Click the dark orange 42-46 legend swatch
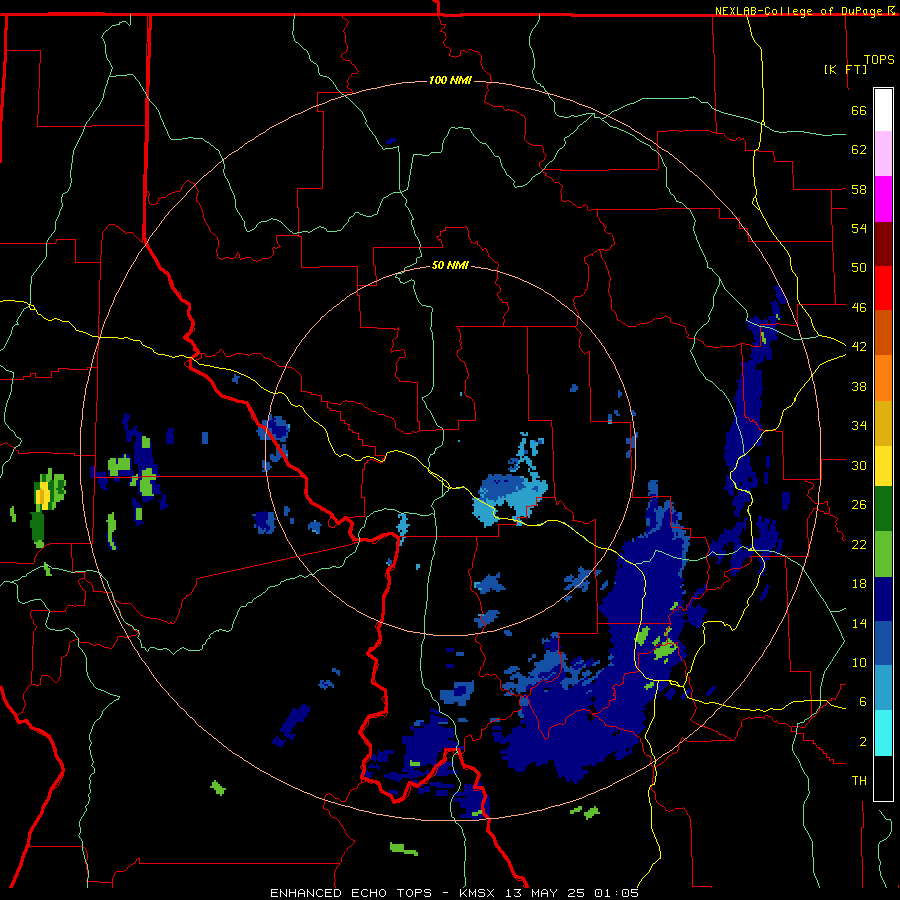The width and height of the screenshot is (900, 900). [x=883, y=333]
